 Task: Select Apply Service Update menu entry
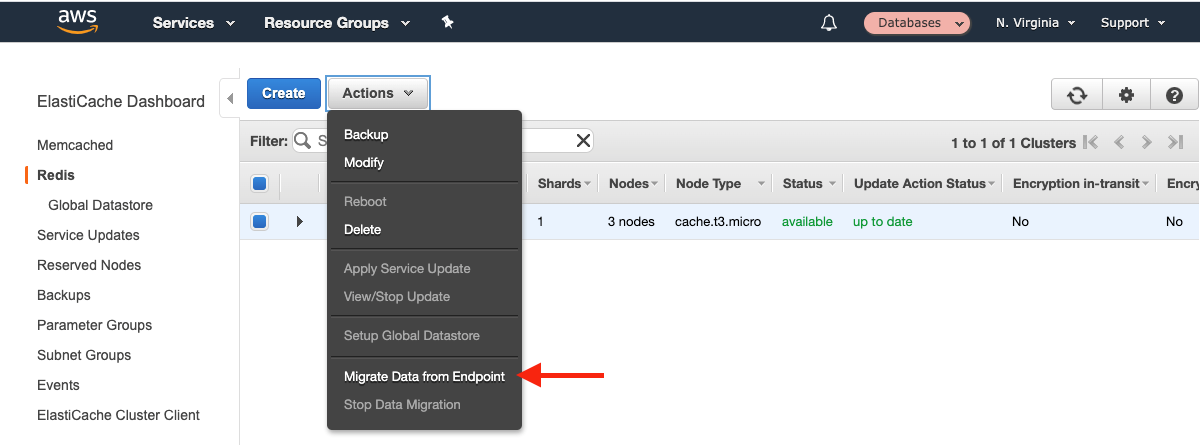pyautogui.click(x=407, y=268)
